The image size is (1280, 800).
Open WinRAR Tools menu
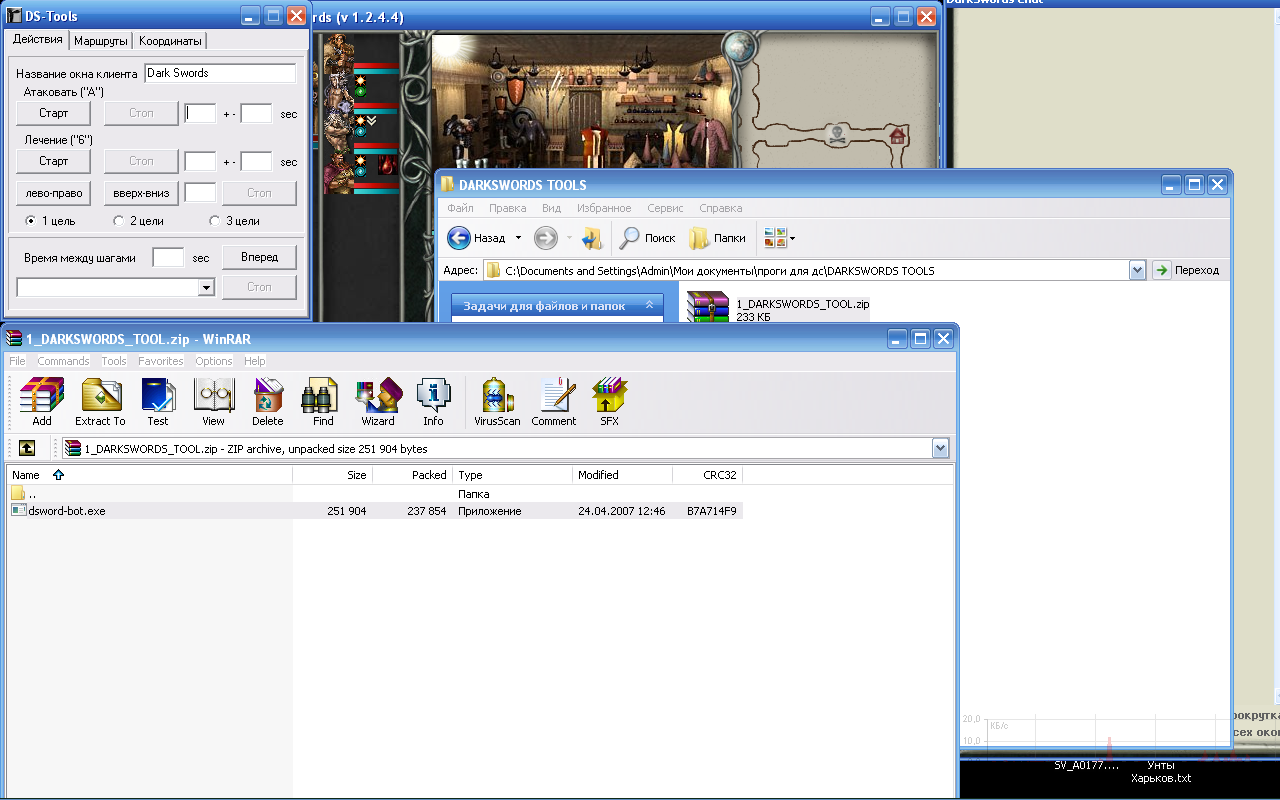click(114, 361)
